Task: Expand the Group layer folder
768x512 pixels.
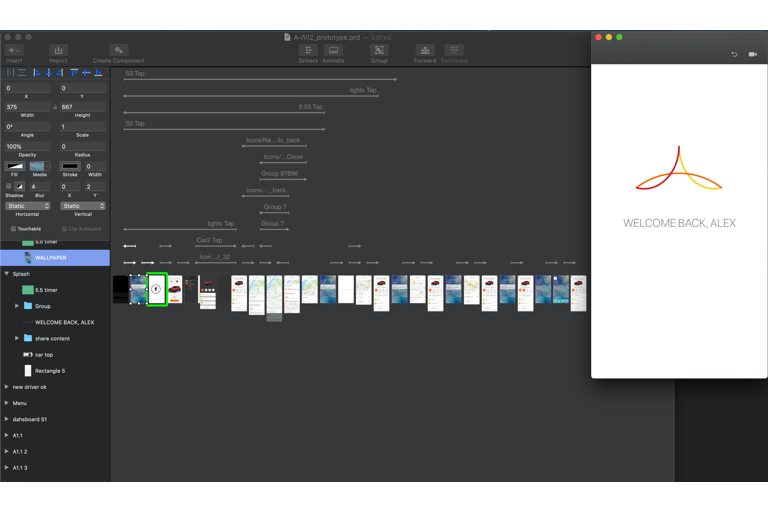Action: point(17,306)
